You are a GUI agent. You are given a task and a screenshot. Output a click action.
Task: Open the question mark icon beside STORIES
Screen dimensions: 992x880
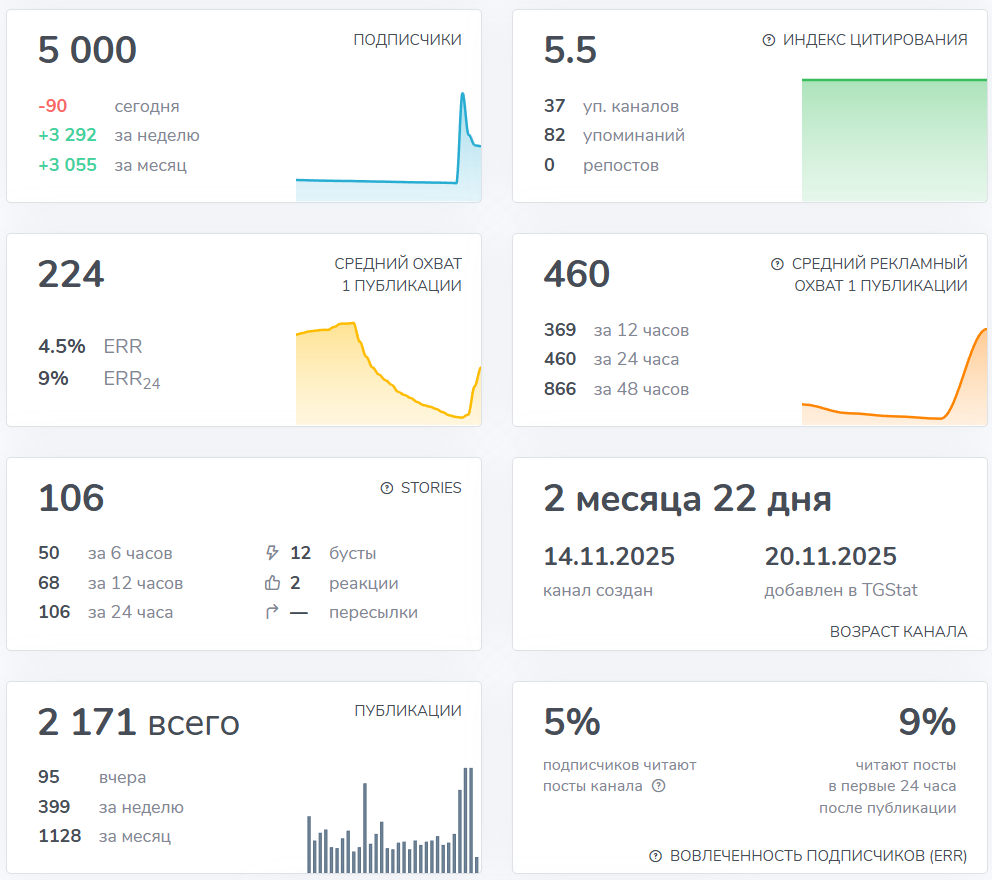pyautogui.click(x=387, y=488)
